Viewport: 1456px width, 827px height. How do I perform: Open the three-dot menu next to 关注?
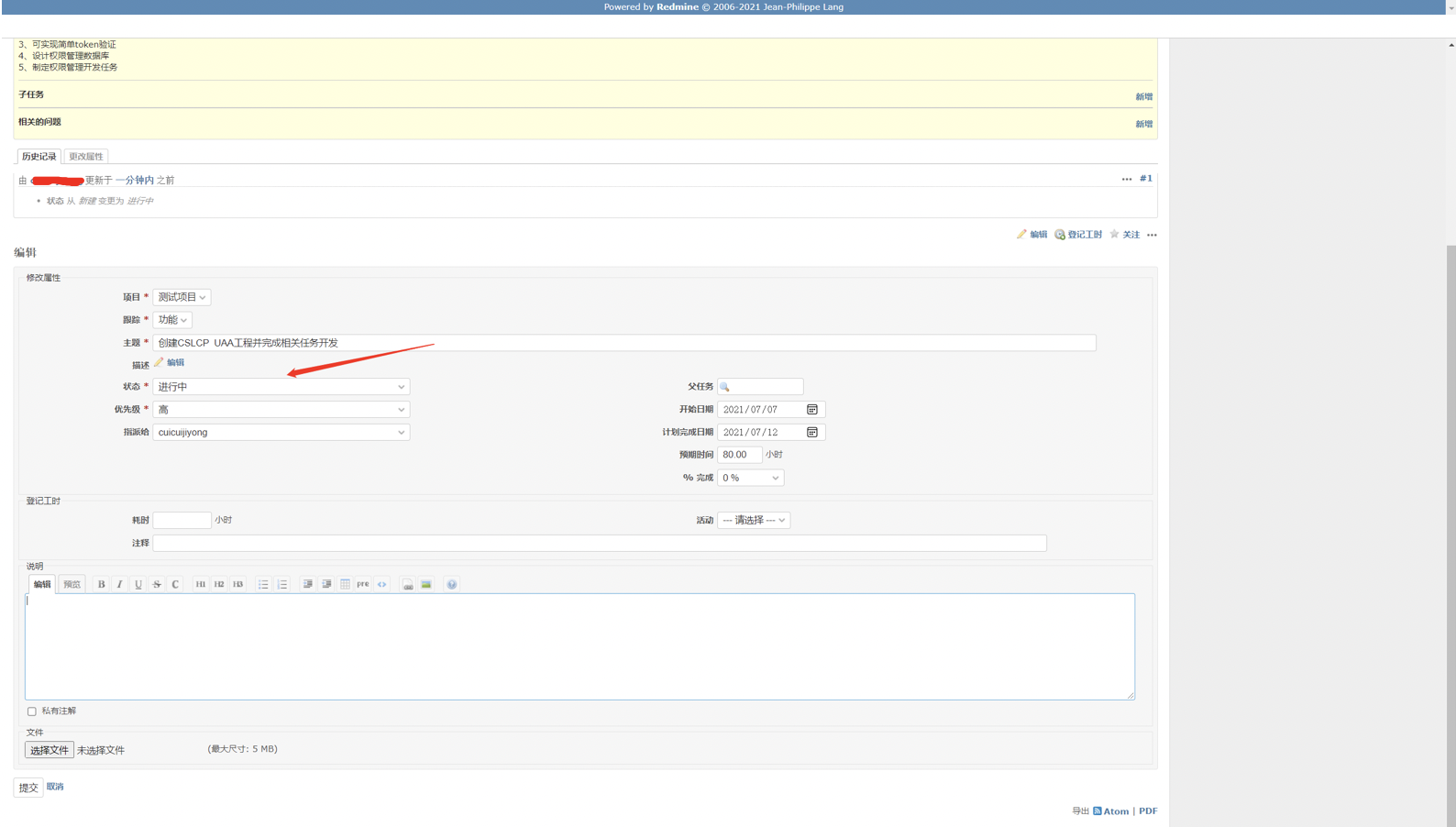pos(1153,235)
